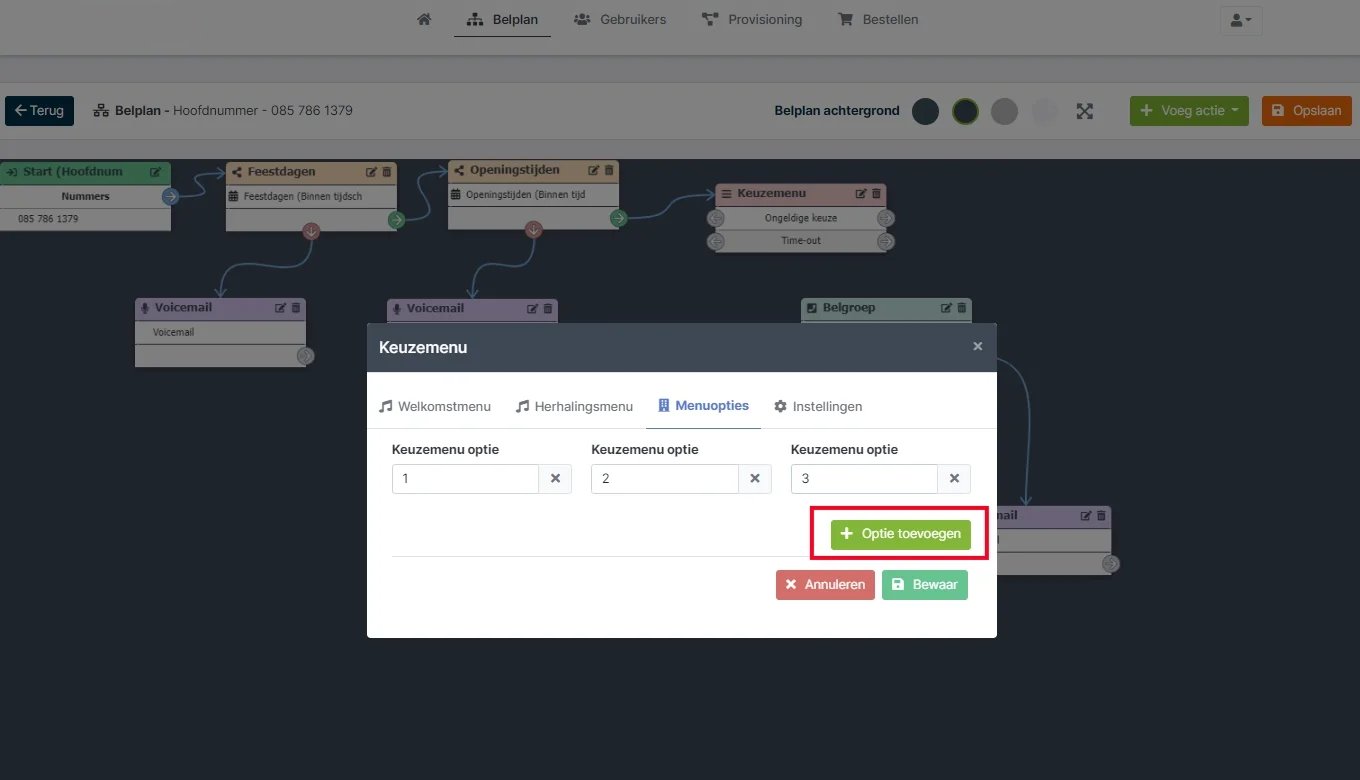Screen dimensions: 1360x780
Task: Delete the Openingstijden node via trash icon
Action: click(x=610, y=170)
